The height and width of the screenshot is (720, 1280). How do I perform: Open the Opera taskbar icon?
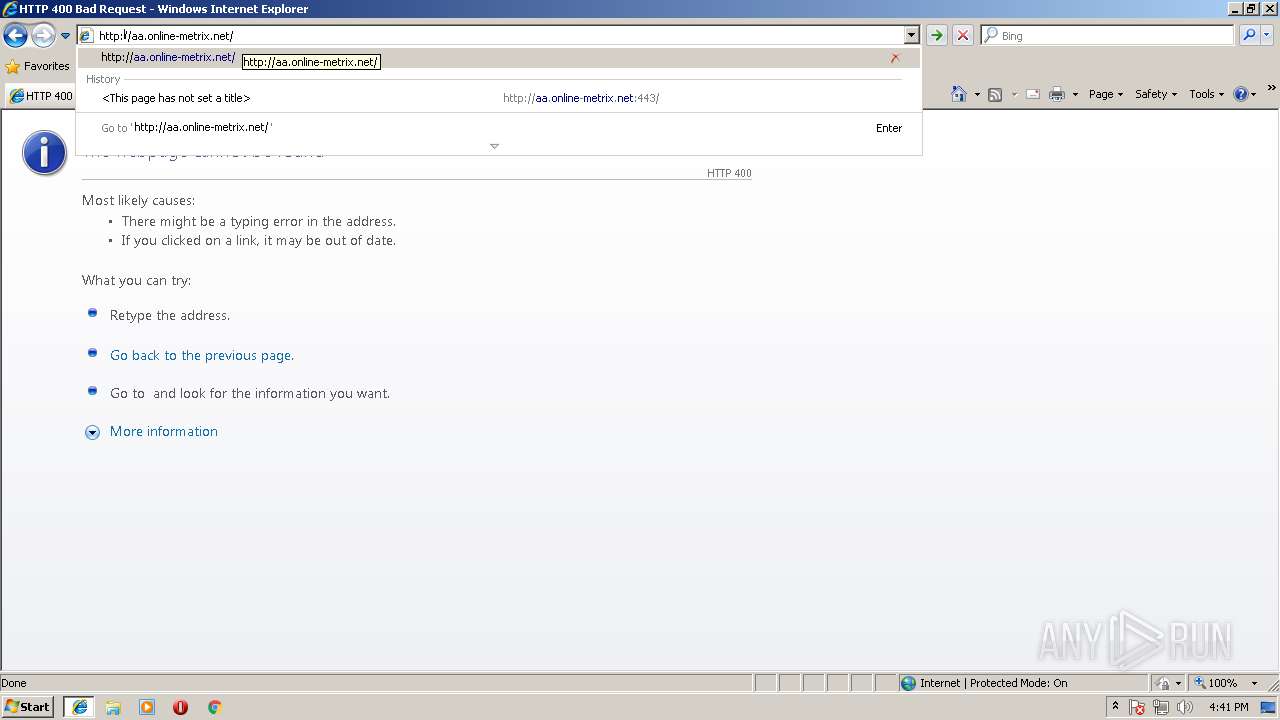point(181,707)
